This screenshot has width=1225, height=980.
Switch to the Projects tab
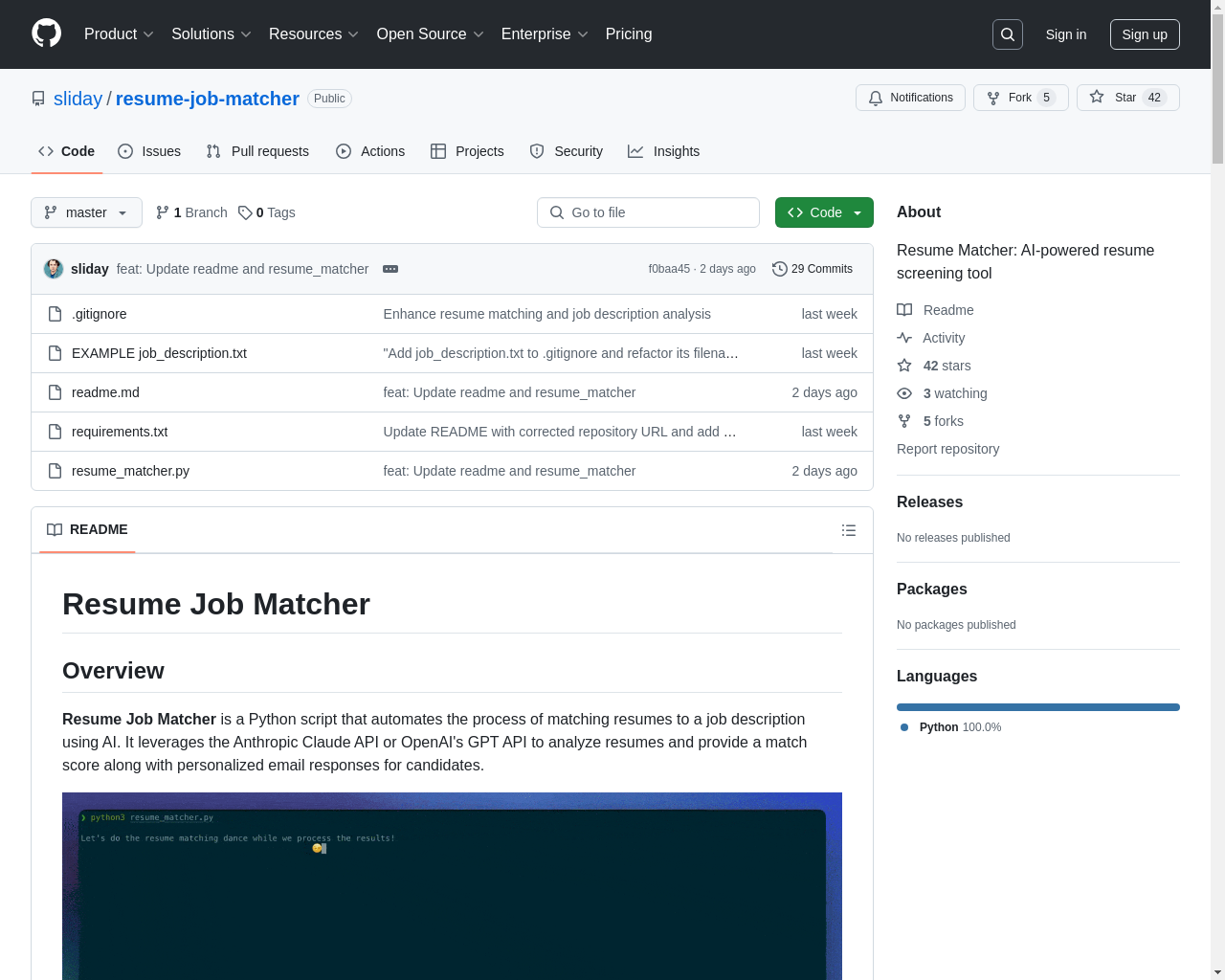coord(467,151)
